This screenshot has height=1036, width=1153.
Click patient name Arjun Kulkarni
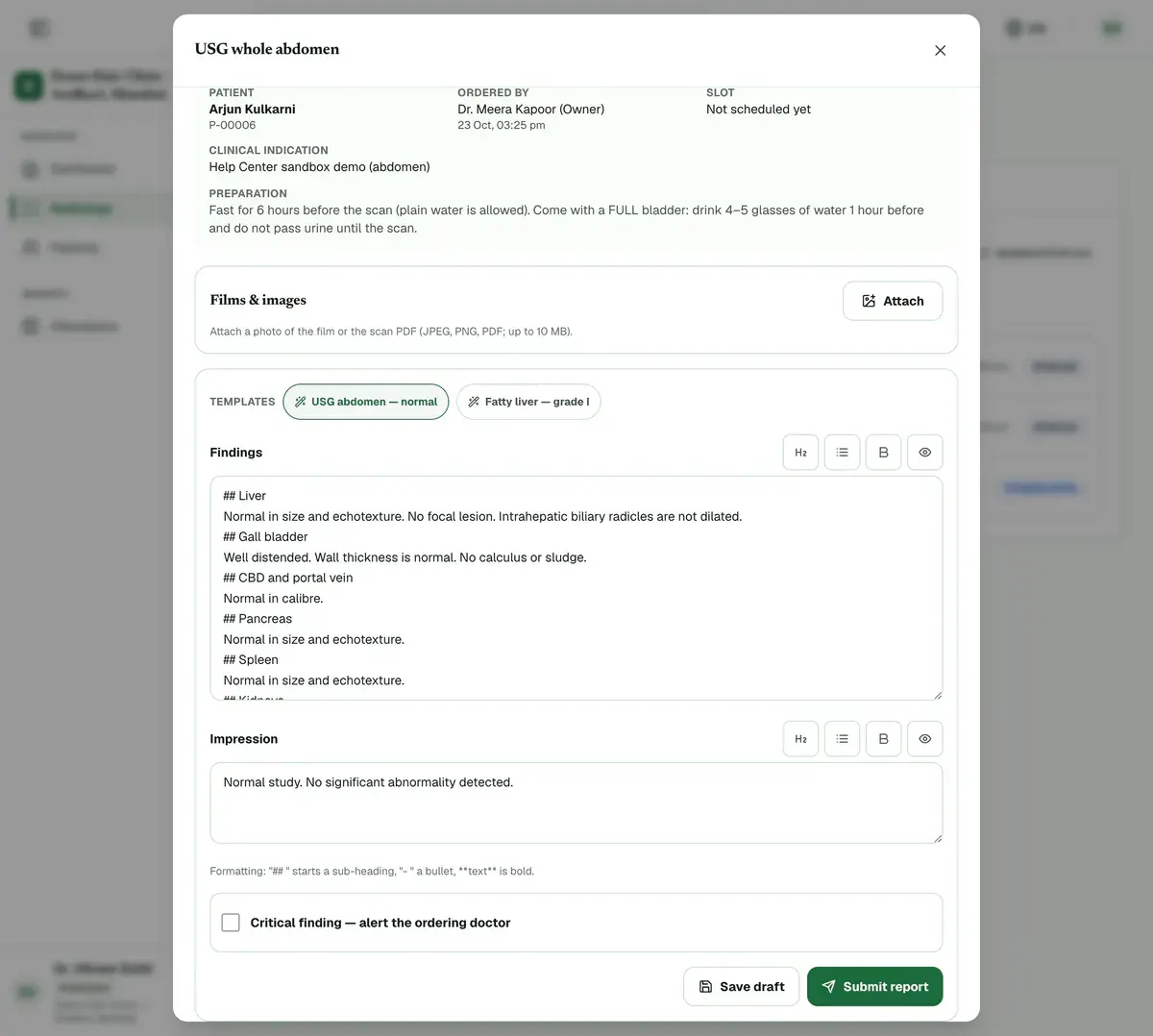(x=252, y=110)
